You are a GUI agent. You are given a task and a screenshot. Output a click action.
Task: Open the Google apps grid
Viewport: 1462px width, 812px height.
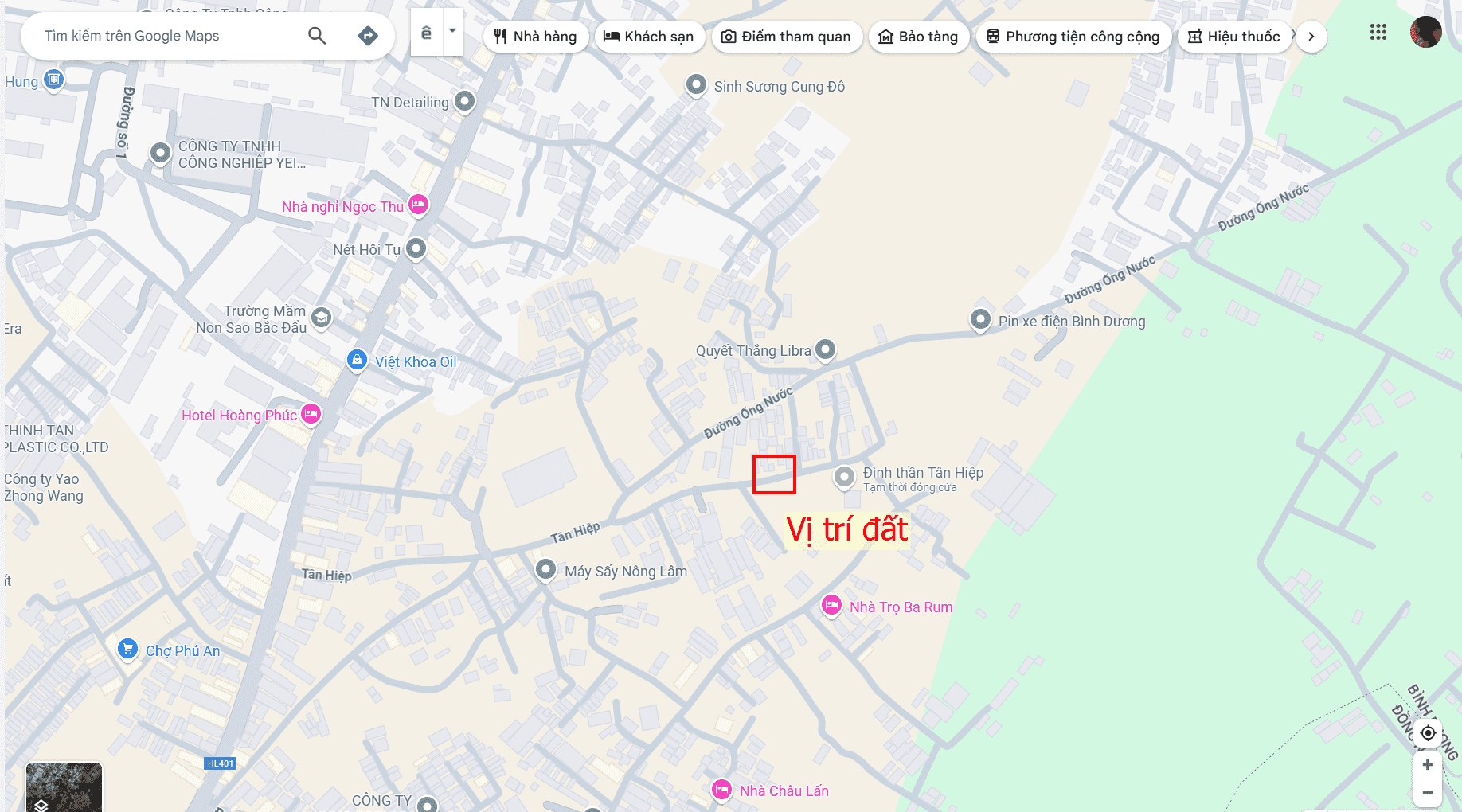(1378, 33)
